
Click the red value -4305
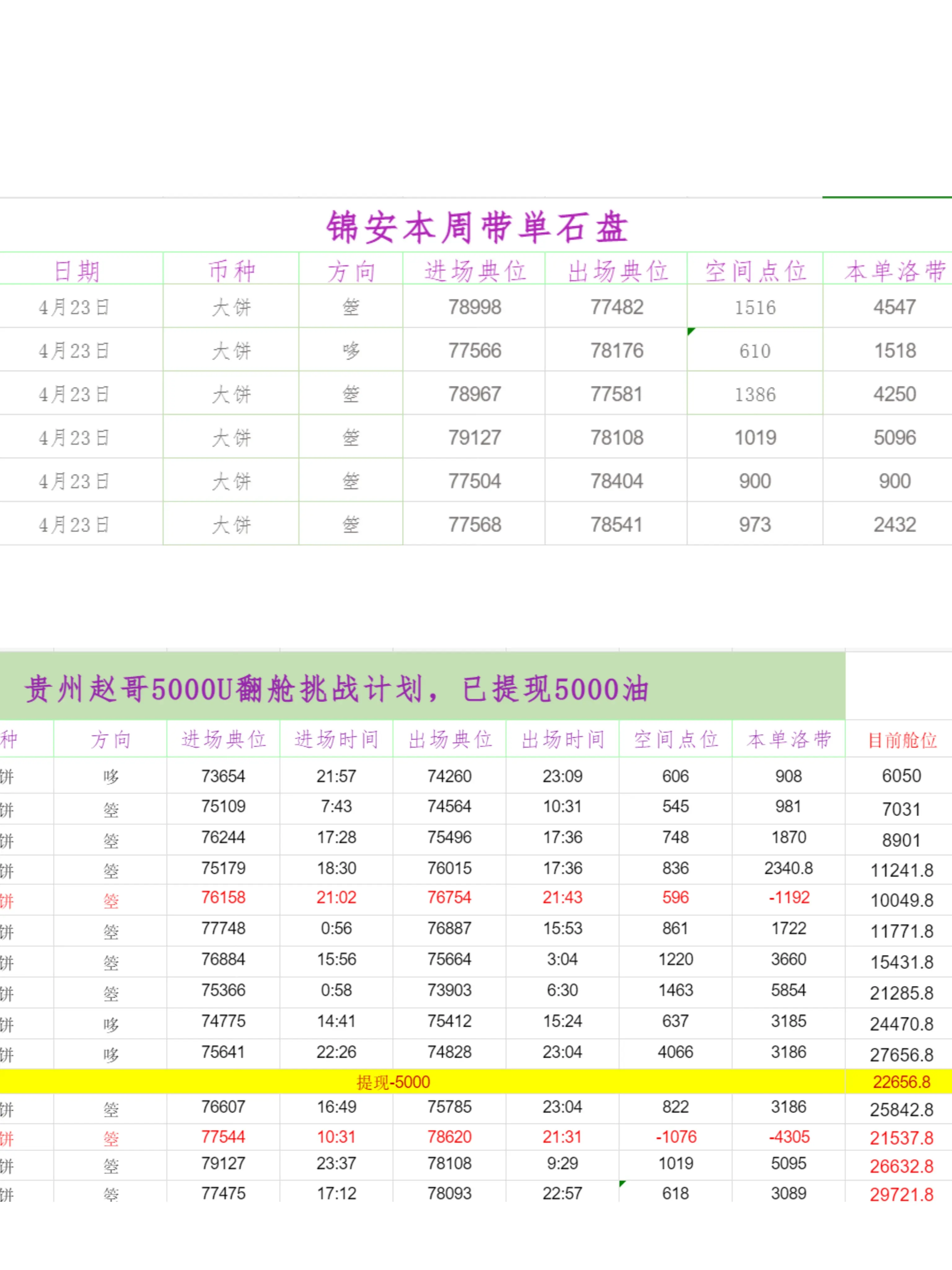[789, 1137]
